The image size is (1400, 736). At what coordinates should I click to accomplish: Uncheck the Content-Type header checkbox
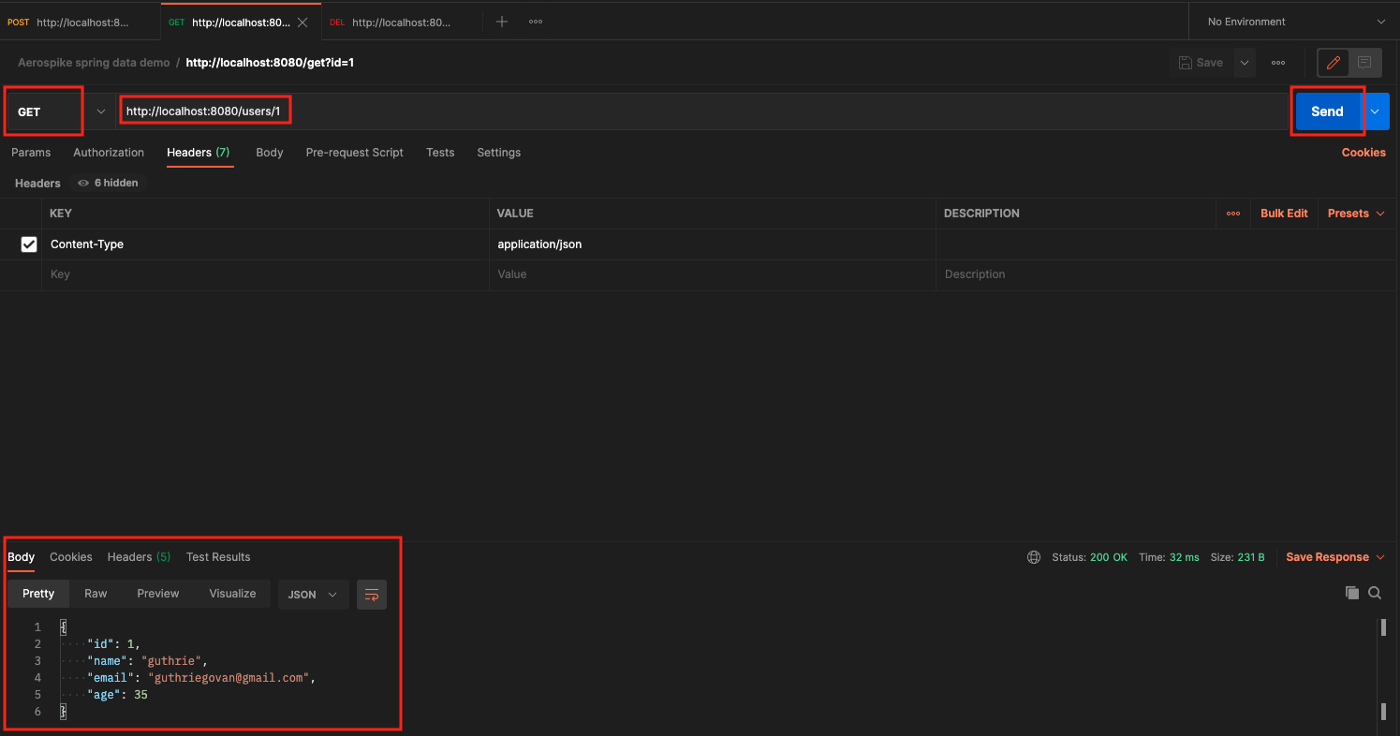click(29, 244)
